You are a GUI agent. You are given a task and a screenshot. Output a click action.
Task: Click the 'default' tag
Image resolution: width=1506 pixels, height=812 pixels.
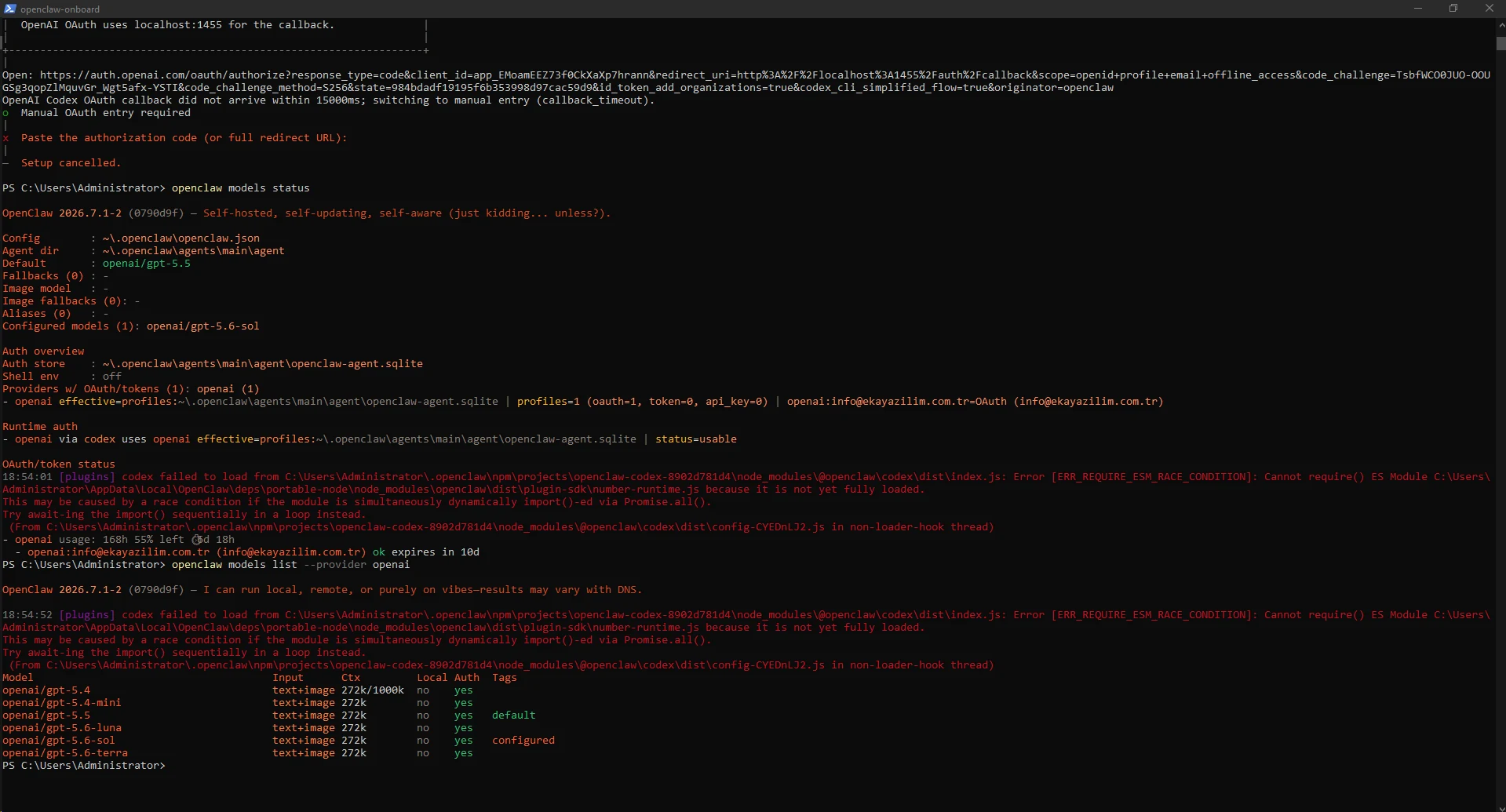click(514, 716)
